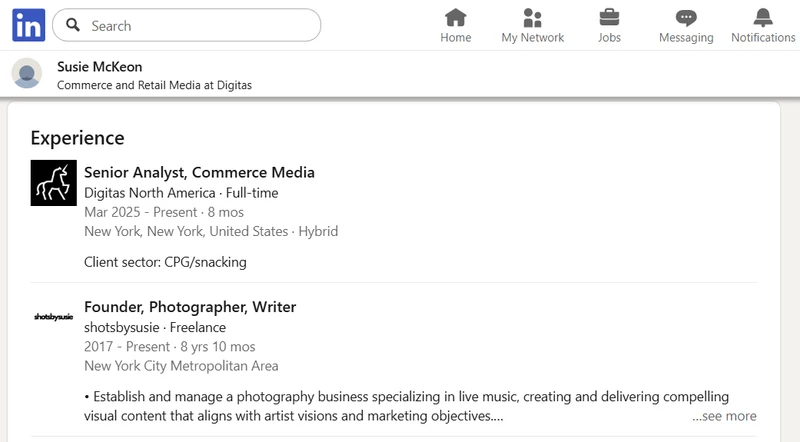
Task: Open Messaging from the top navigation
Action: point(686,26)
